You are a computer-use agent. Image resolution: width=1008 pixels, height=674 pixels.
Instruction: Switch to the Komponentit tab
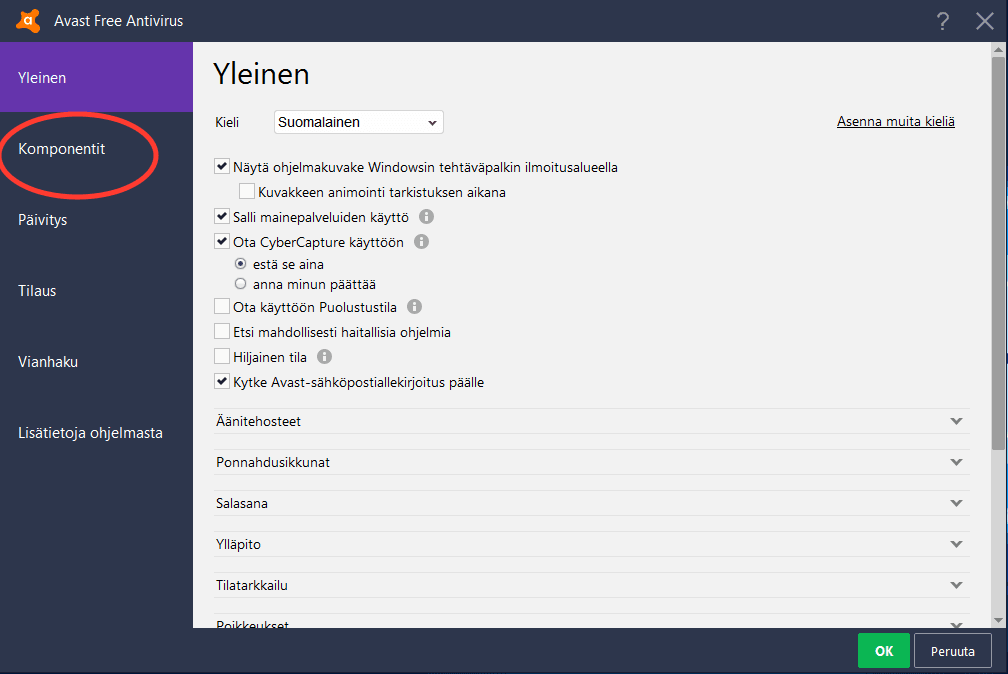pyautogui.click(x=62, y=149)
